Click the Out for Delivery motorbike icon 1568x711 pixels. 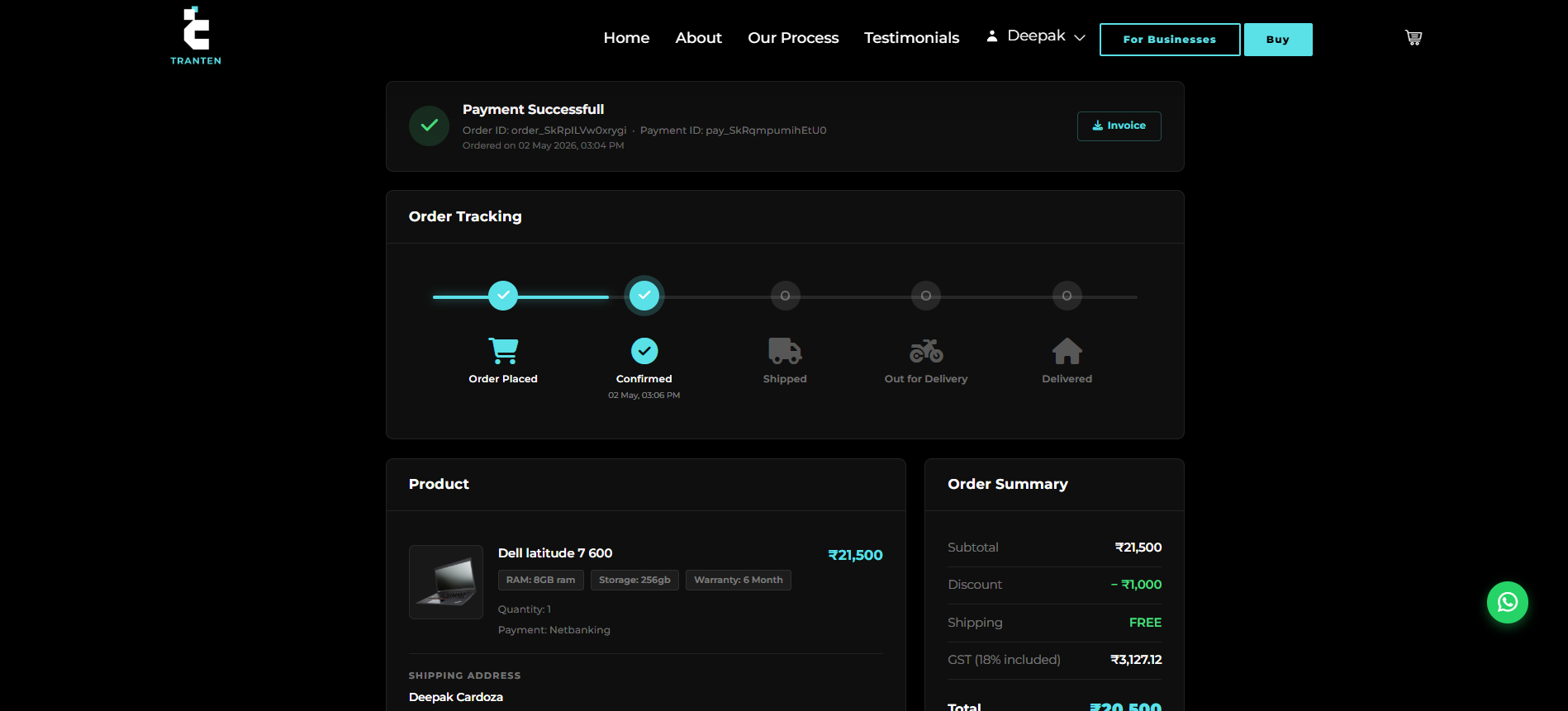[x=926, y=351]
